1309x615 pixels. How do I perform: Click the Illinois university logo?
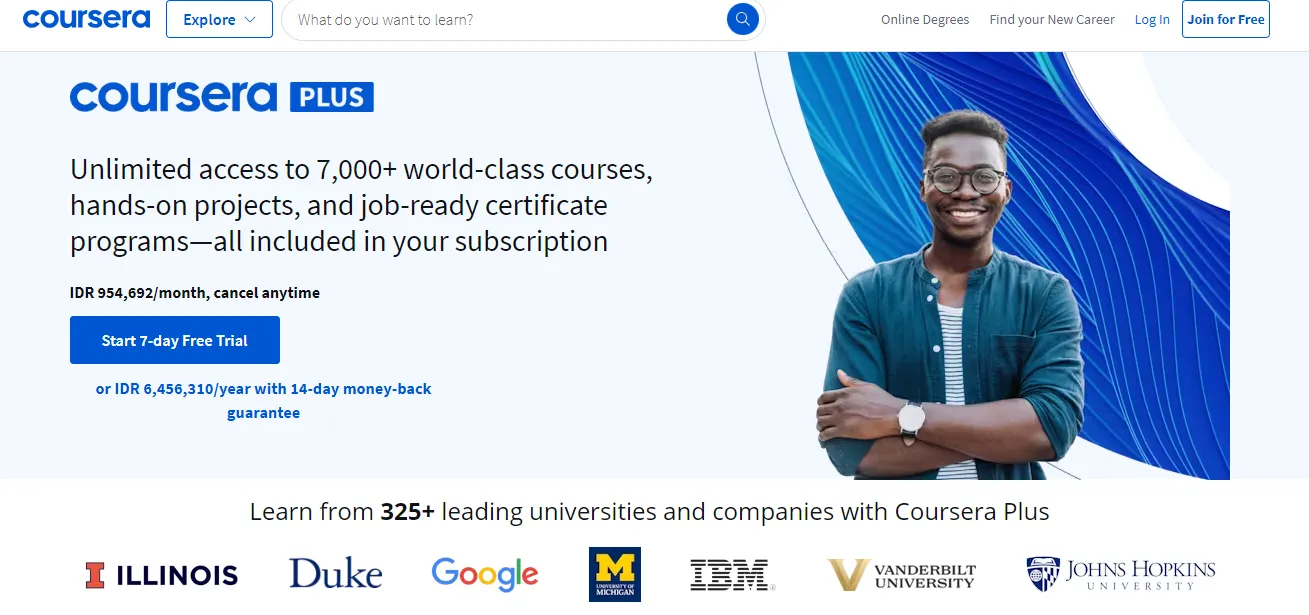click(x=162, y=575)
